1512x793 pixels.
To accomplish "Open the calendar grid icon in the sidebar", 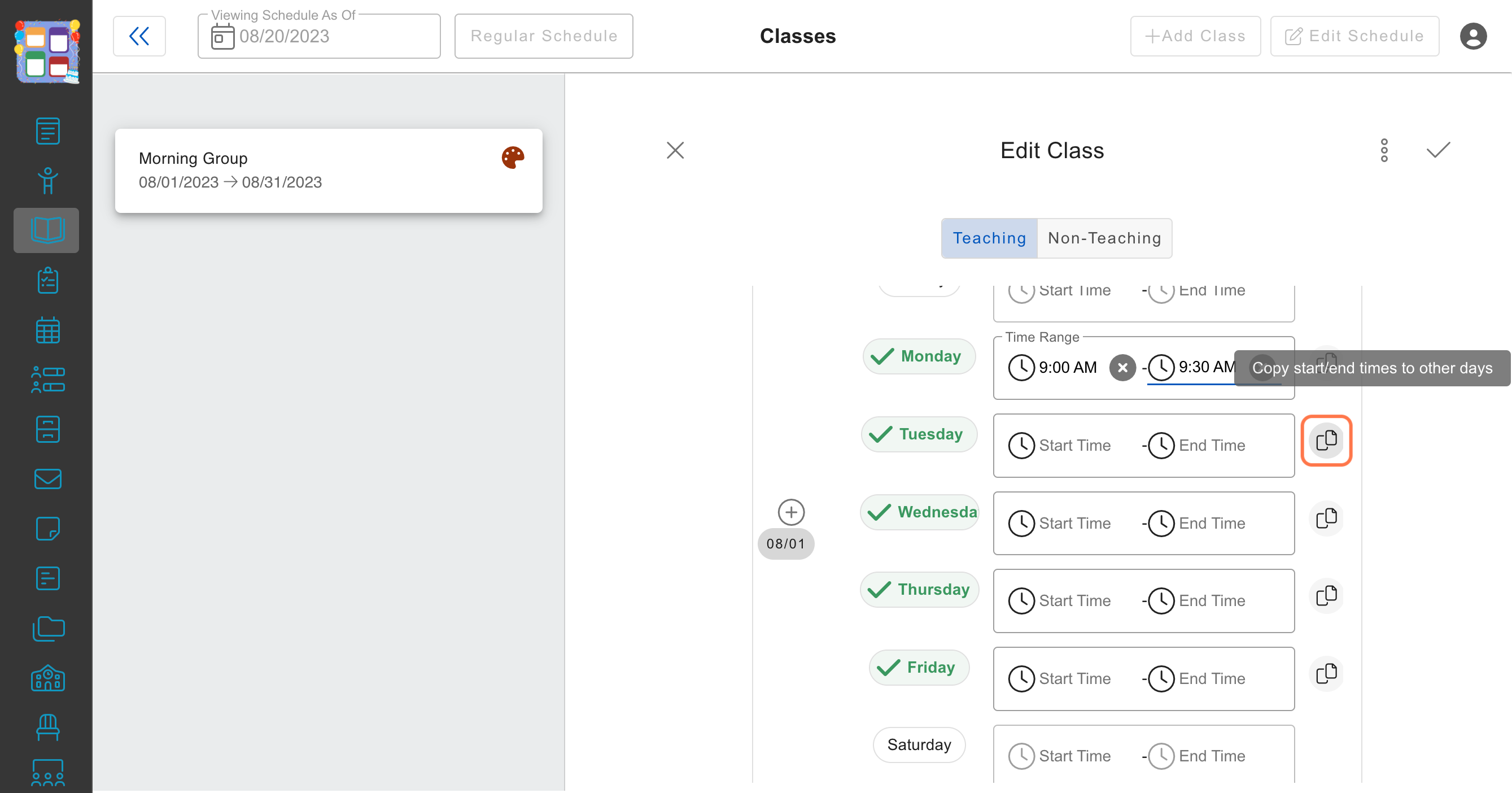I will (47, 330).
